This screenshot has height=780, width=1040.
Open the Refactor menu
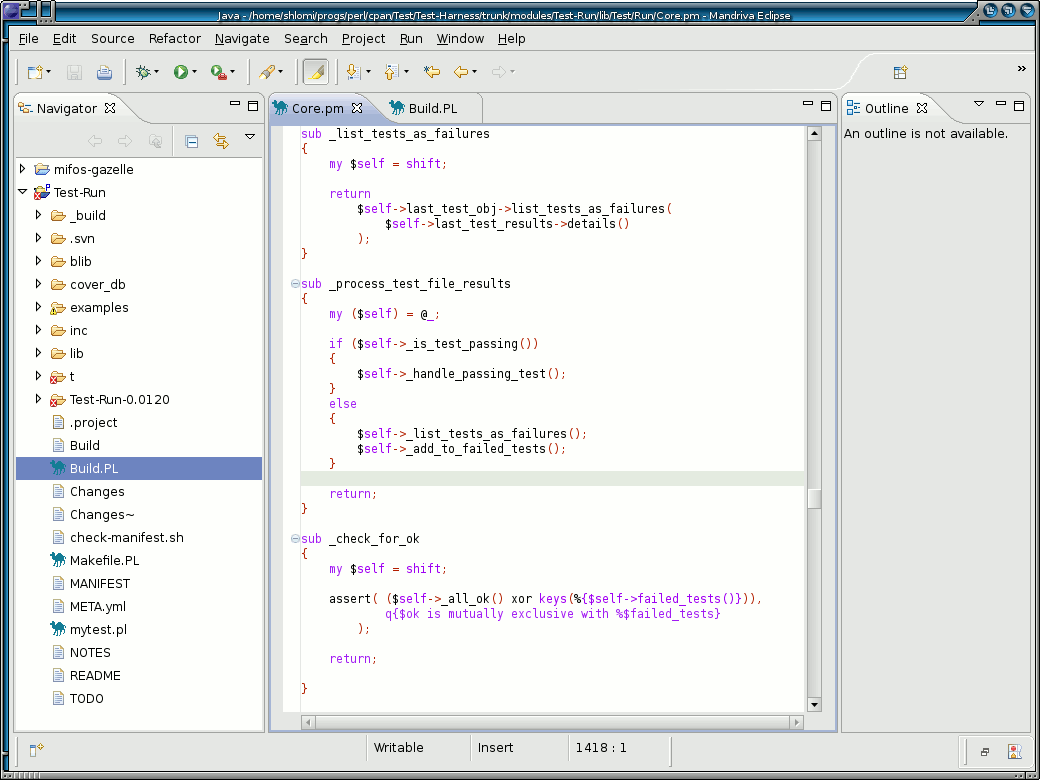tap(174, 39)
